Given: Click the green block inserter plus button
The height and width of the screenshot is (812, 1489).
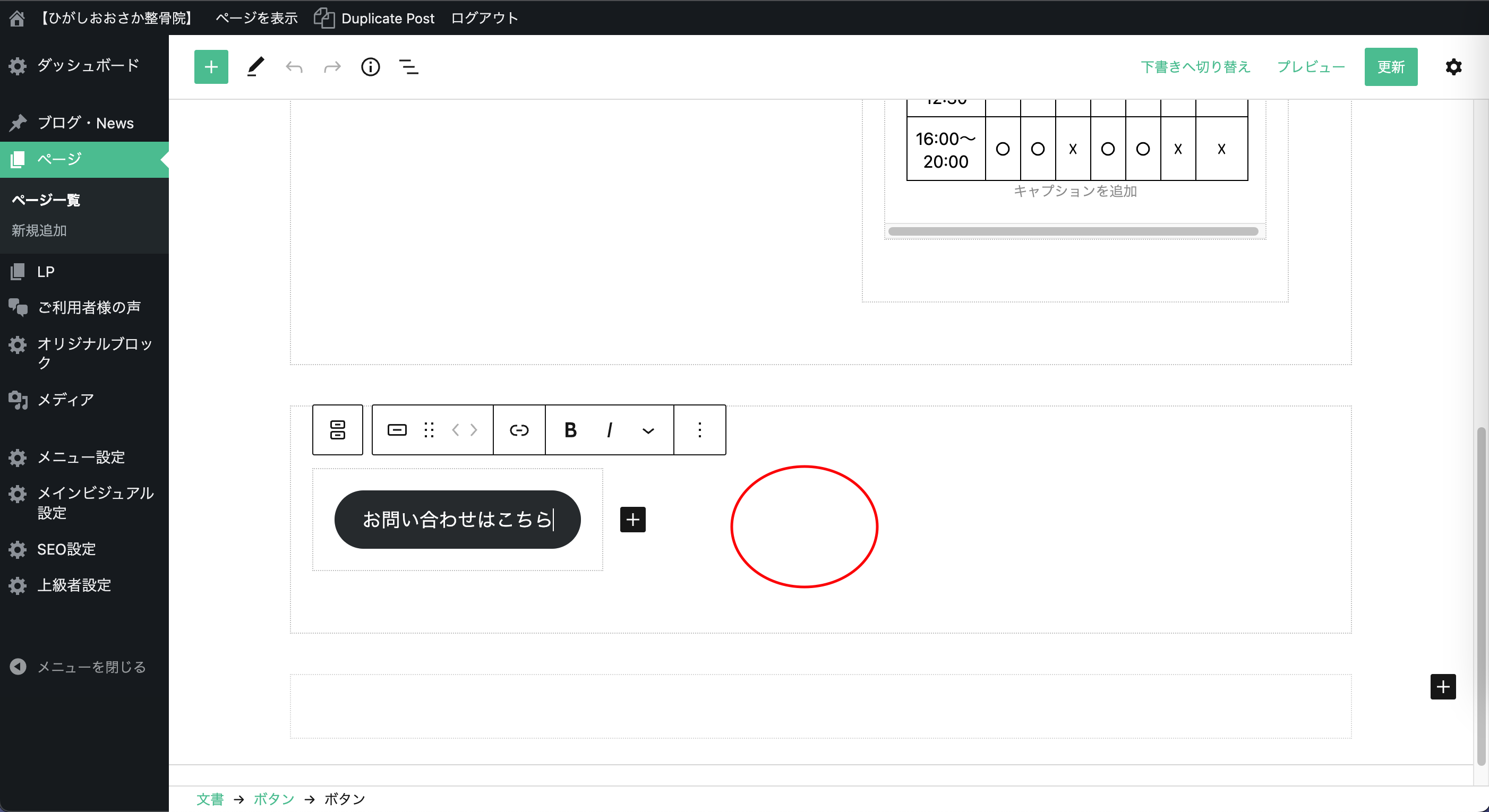Looking at the screenshot, I should click(x=211, y=67).
